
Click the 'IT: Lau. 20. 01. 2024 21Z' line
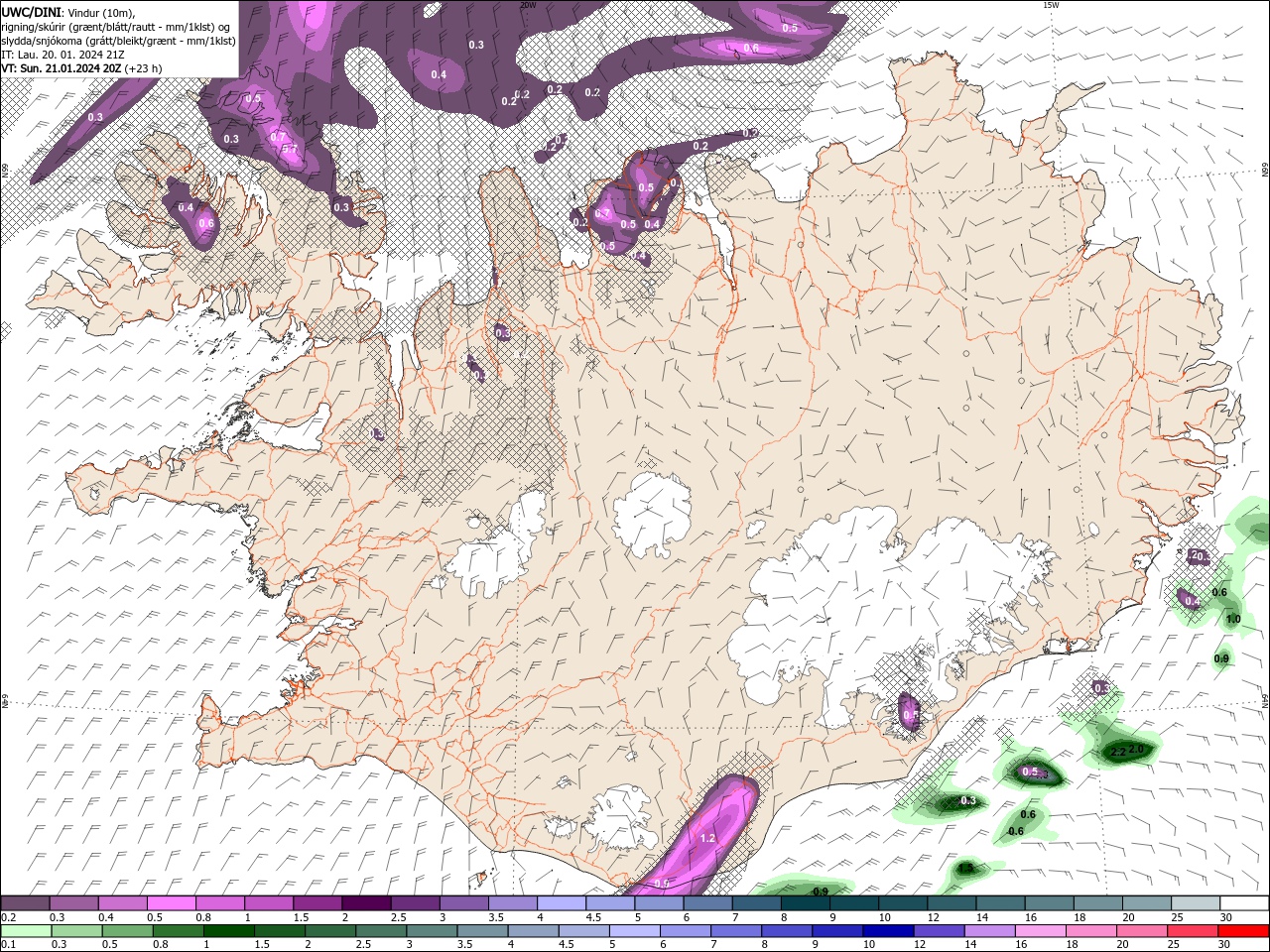tap(61, 54)
